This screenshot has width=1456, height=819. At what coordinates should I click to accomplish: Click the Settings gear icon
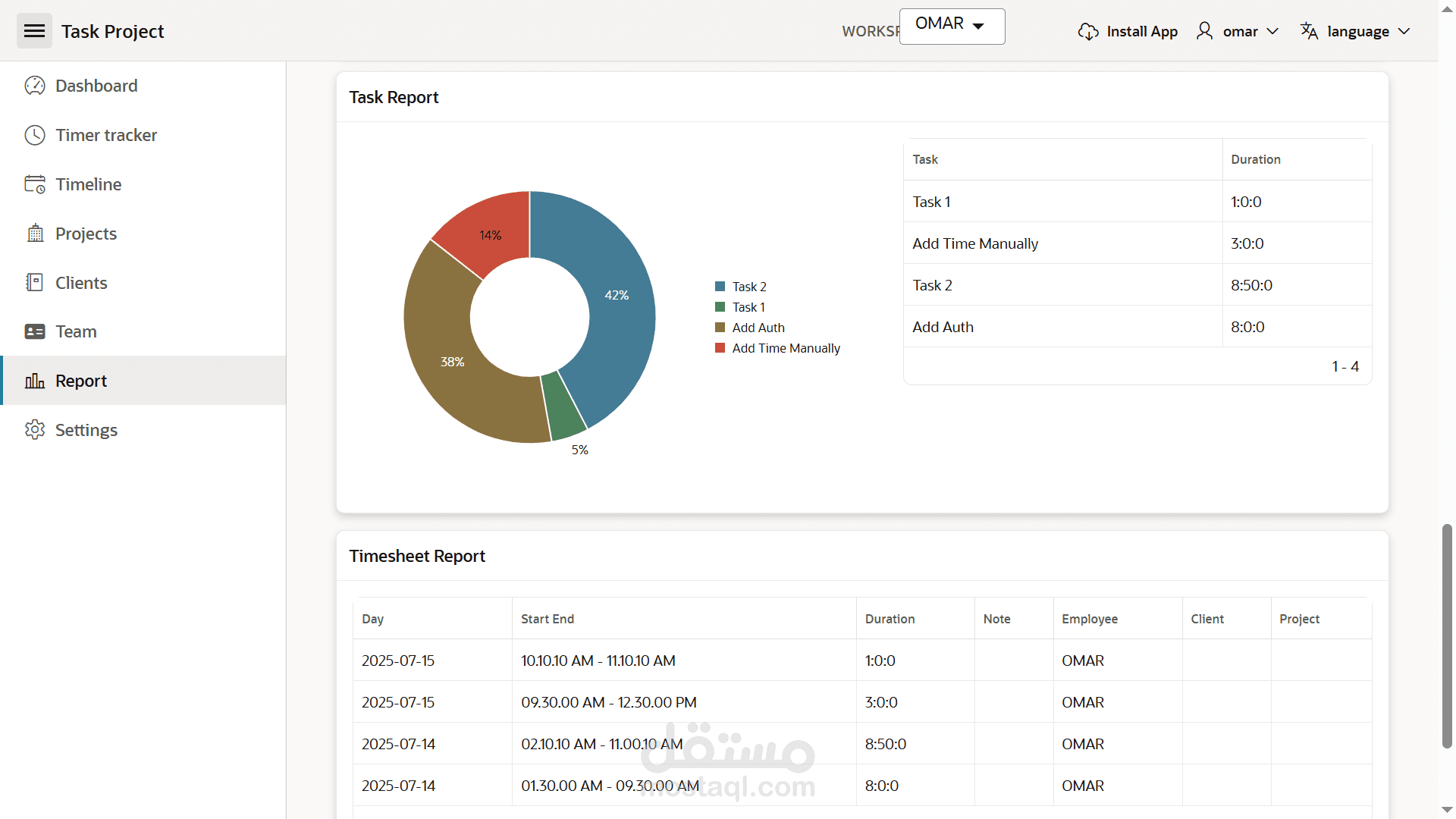click(35, 430)
